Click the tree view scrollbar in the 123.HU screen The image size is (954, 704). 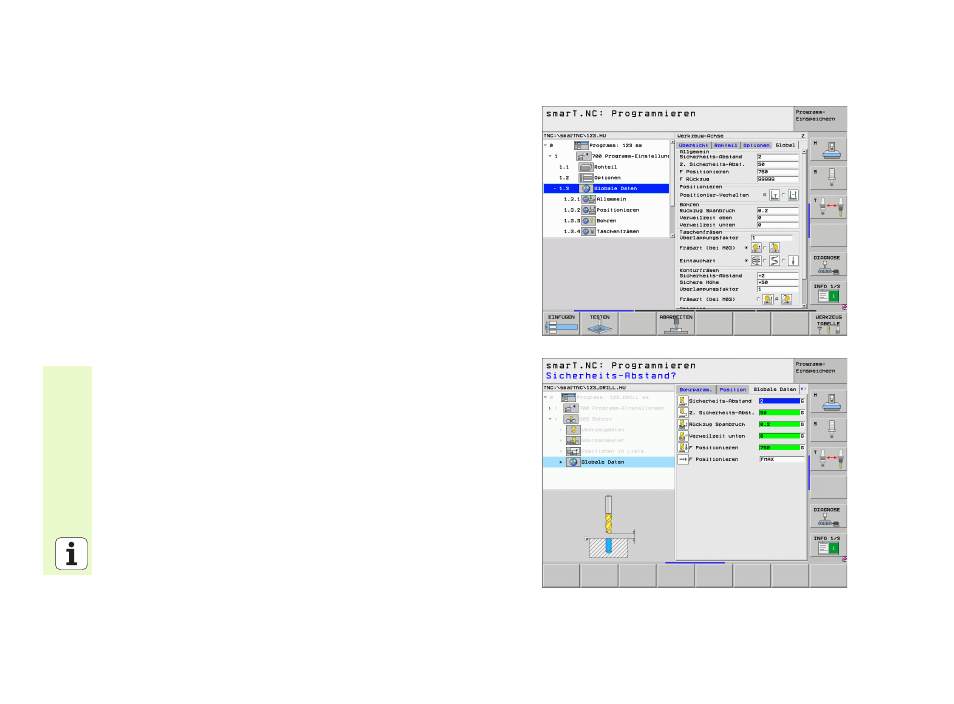click(672, 189)
